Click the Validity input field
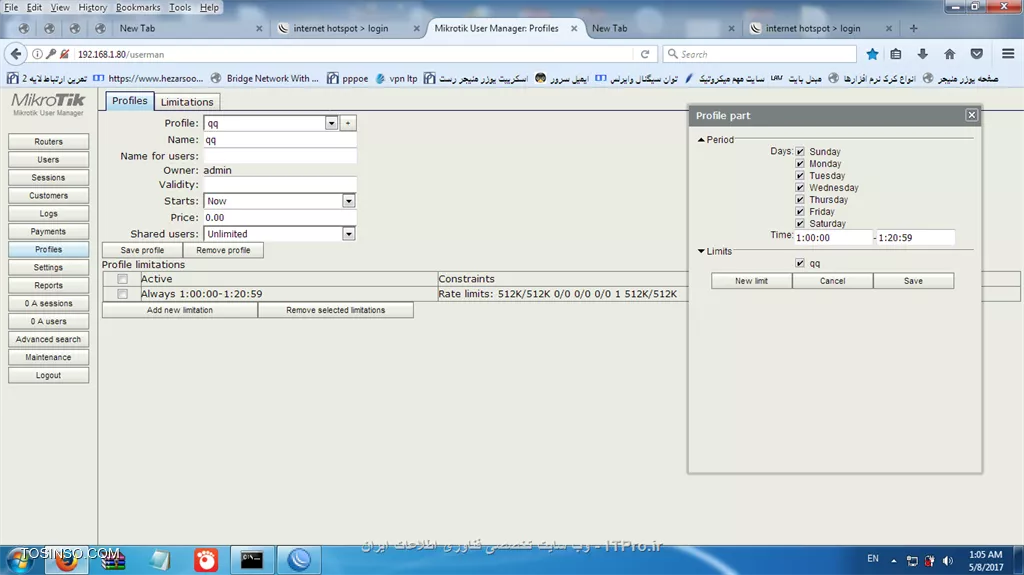Image resolution: width=1024 pixels, height=575 pixels. click(x=280, y=185)
